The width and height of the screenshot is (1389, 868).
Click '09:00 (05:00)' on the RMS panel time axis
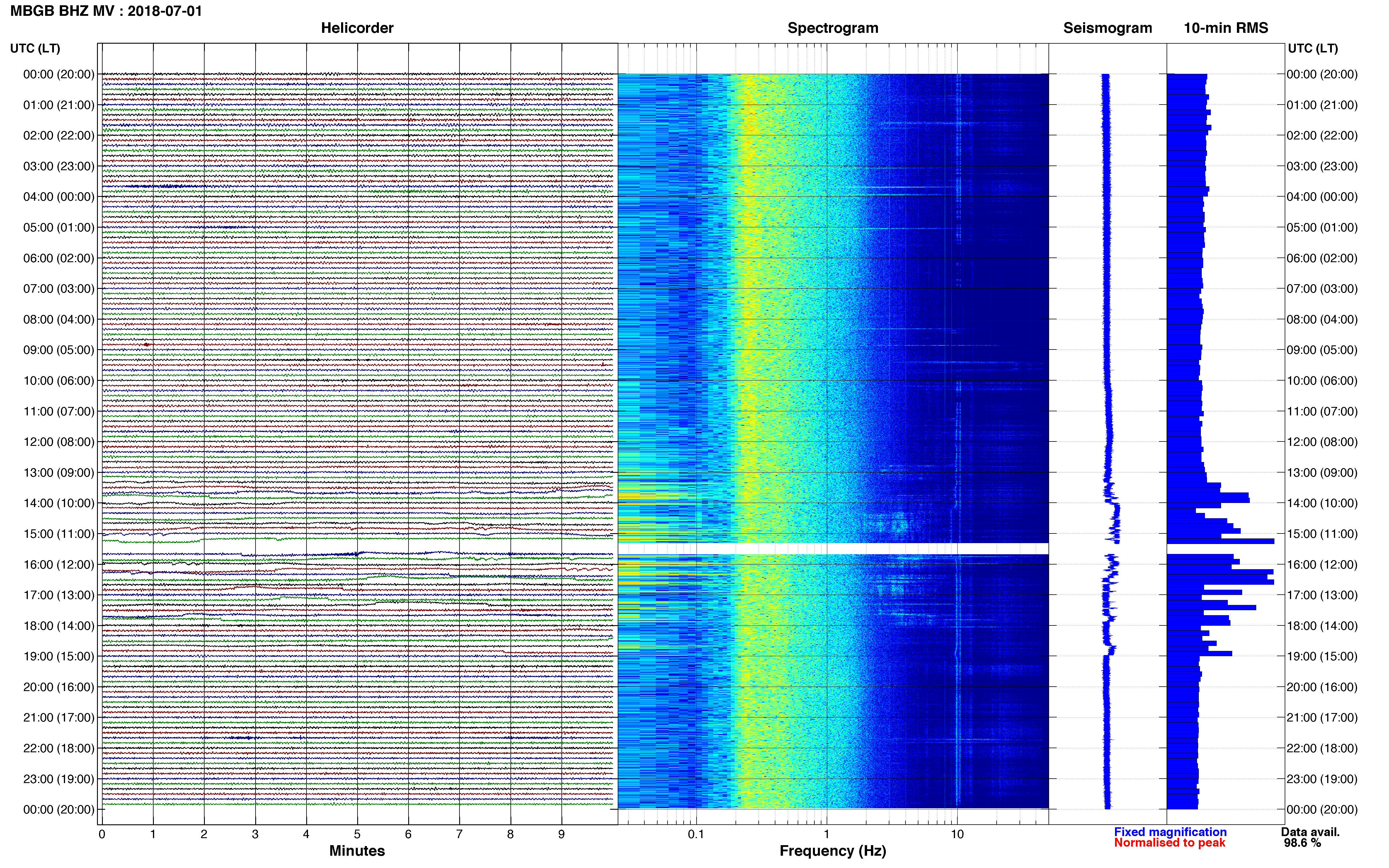tap(1322, 350)
